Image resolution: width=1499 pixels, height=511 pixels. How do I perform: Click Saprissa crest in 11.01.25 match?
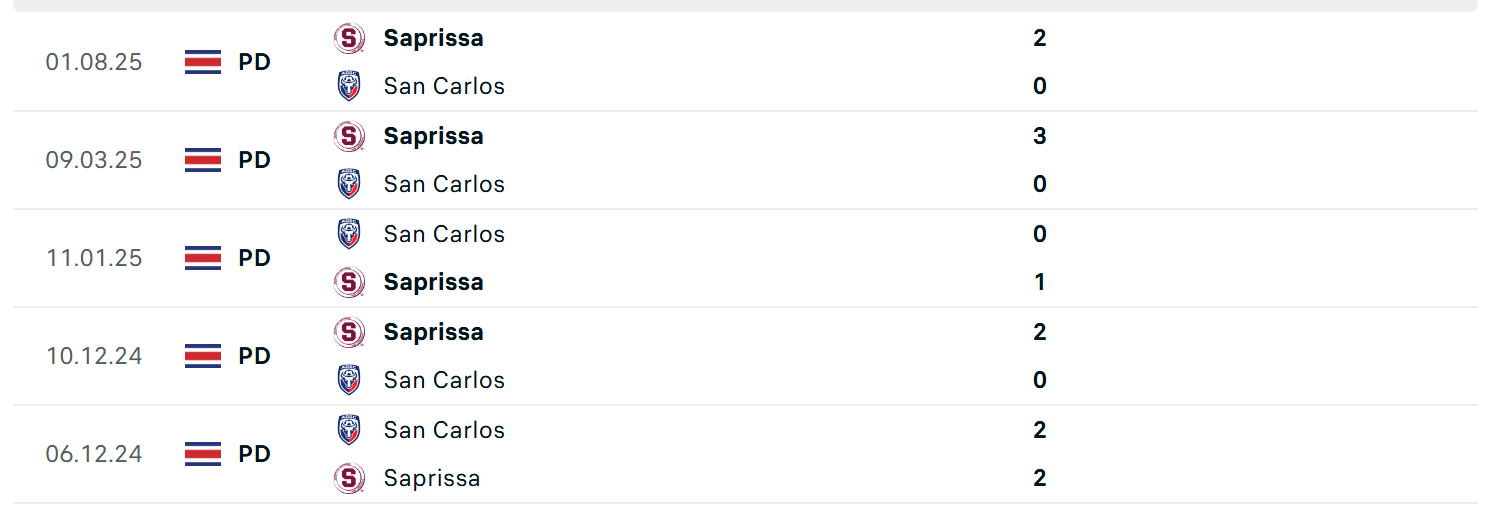(x=349, y=282)
